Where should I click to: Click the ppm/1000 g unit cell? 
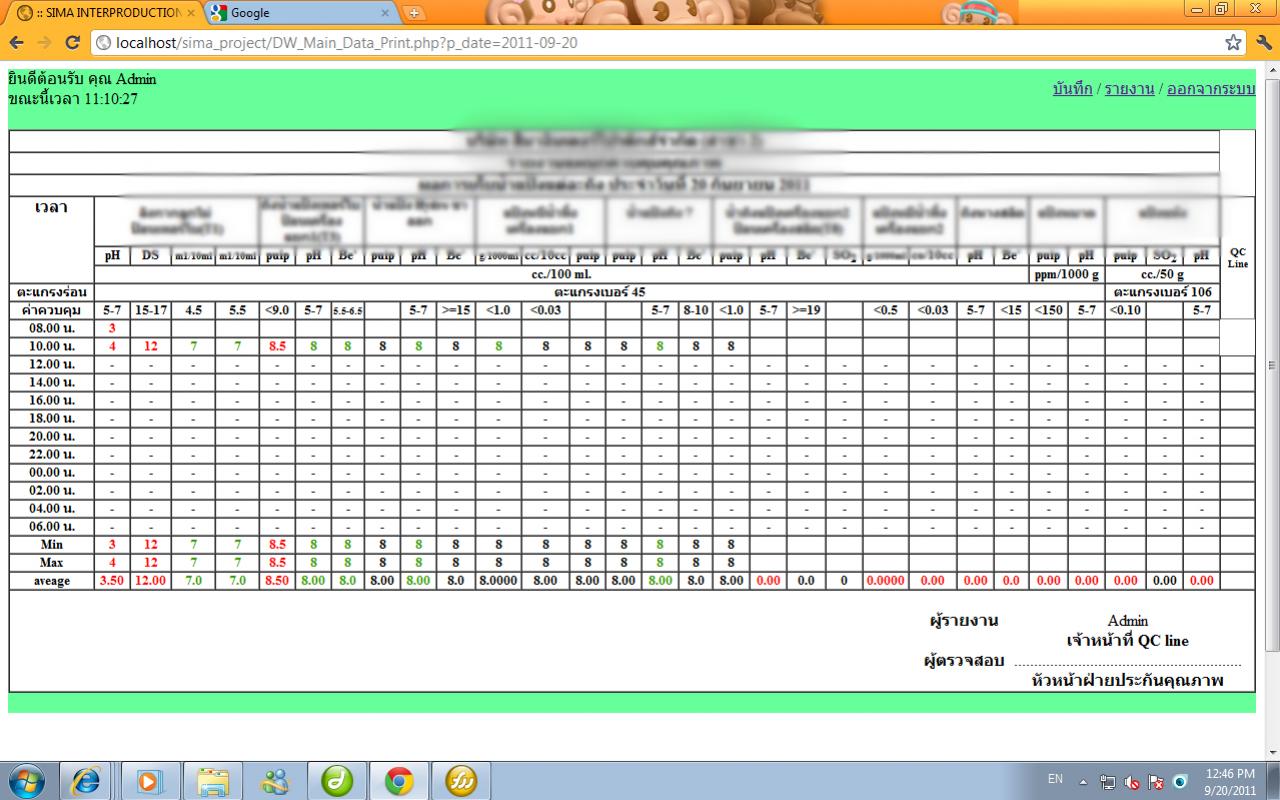pyautogui.click(x=1067, y=274)
